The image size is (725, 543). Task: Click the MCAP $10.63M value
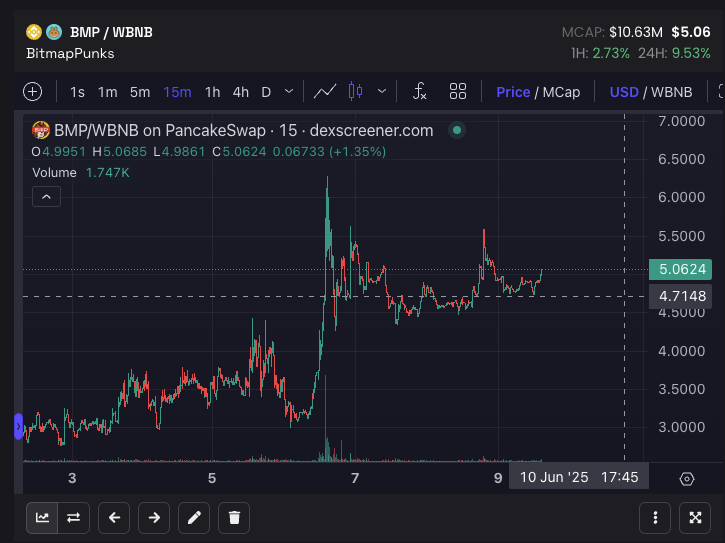[x=612, y=32]
